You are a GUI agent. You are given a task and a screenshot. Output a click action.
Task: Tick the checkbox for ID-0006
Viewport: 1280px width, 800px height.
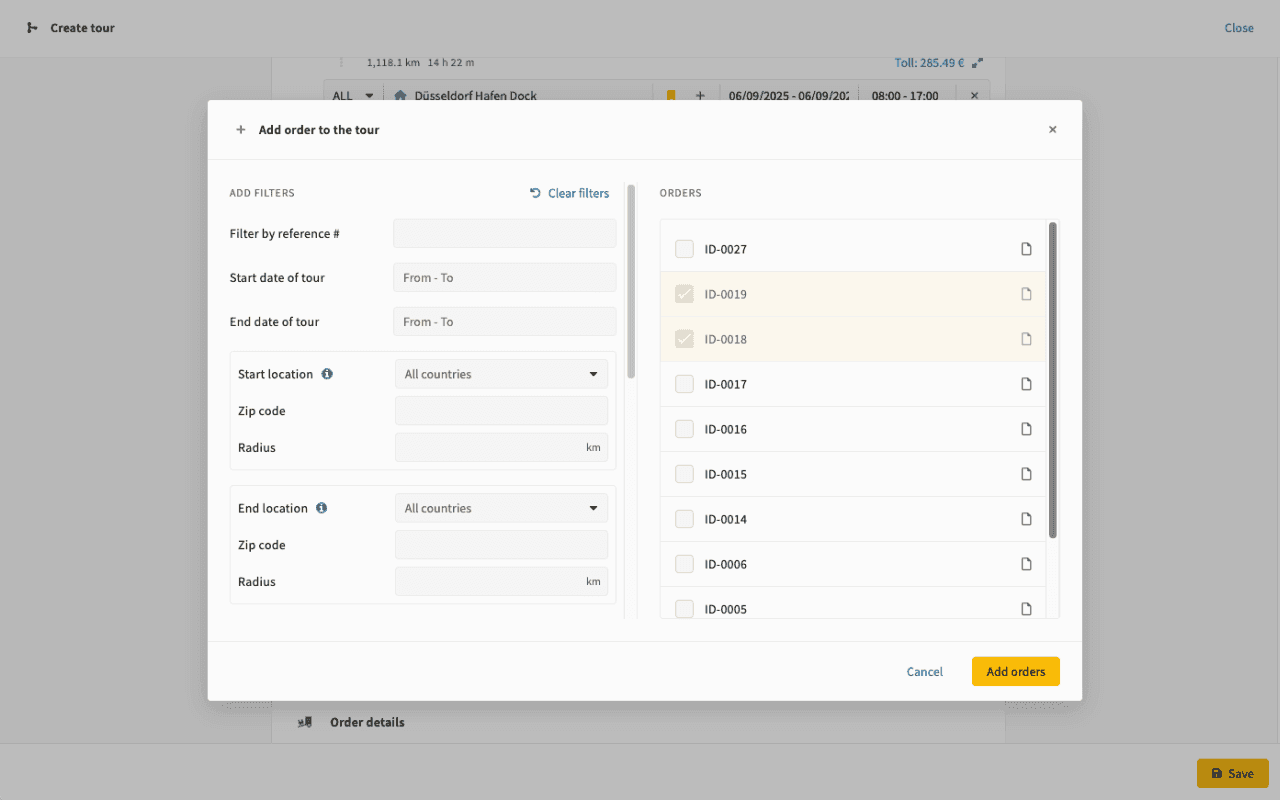[x=684, y=564]
